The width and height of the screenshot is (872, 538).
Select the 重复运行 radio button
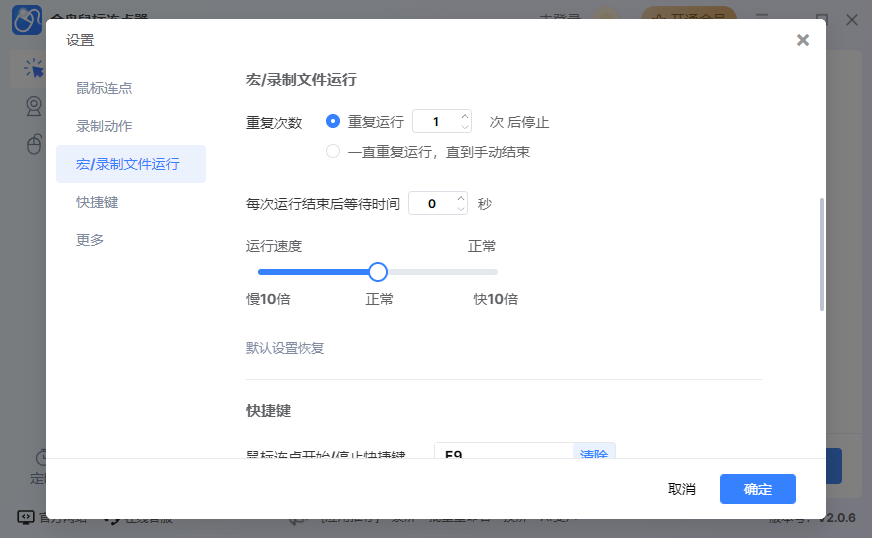[x=333, y=121]
